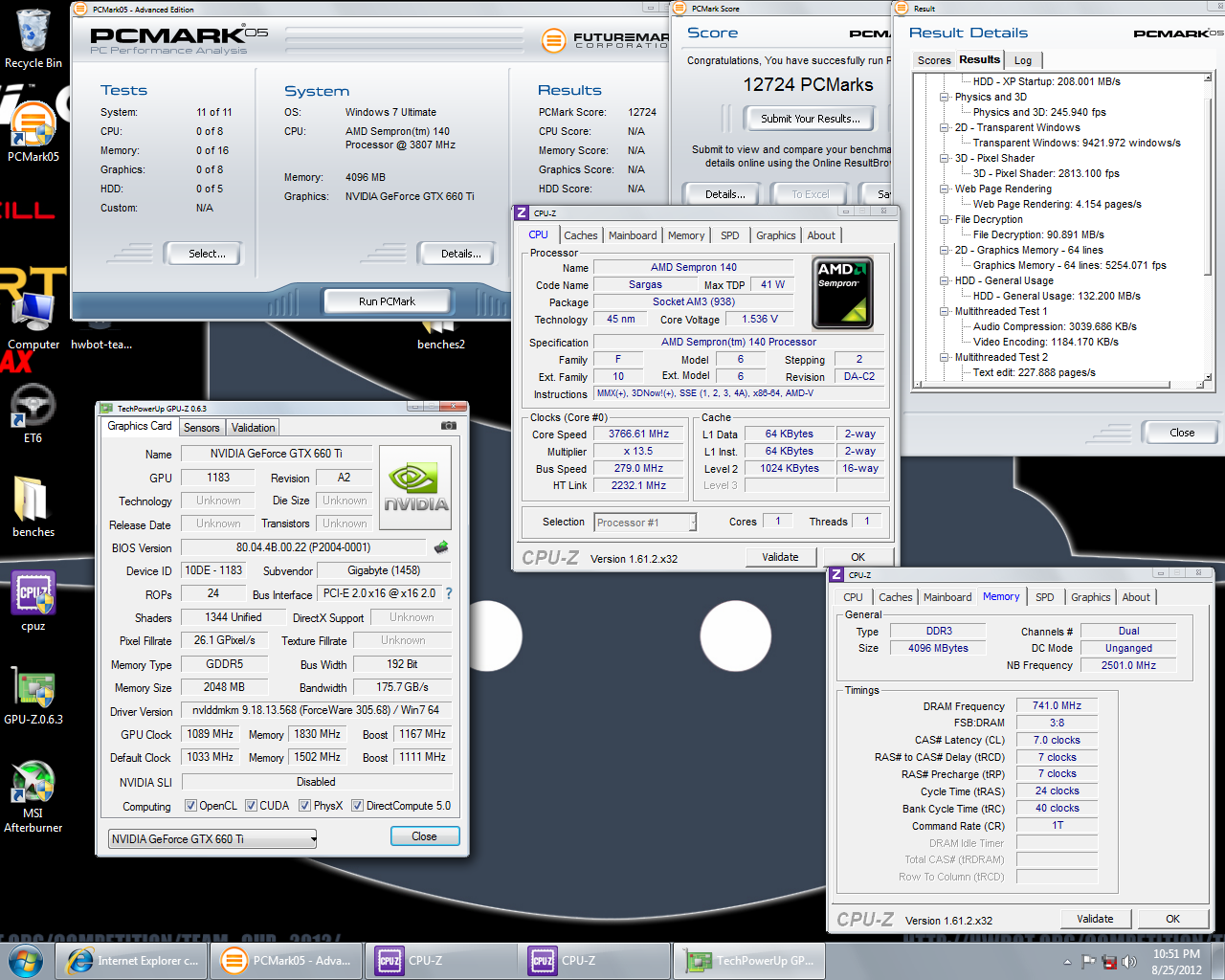Switch to the Sensors tab in GPU-Z
This screenshot has height=980, width=1225.
click(x=202, y=428)
